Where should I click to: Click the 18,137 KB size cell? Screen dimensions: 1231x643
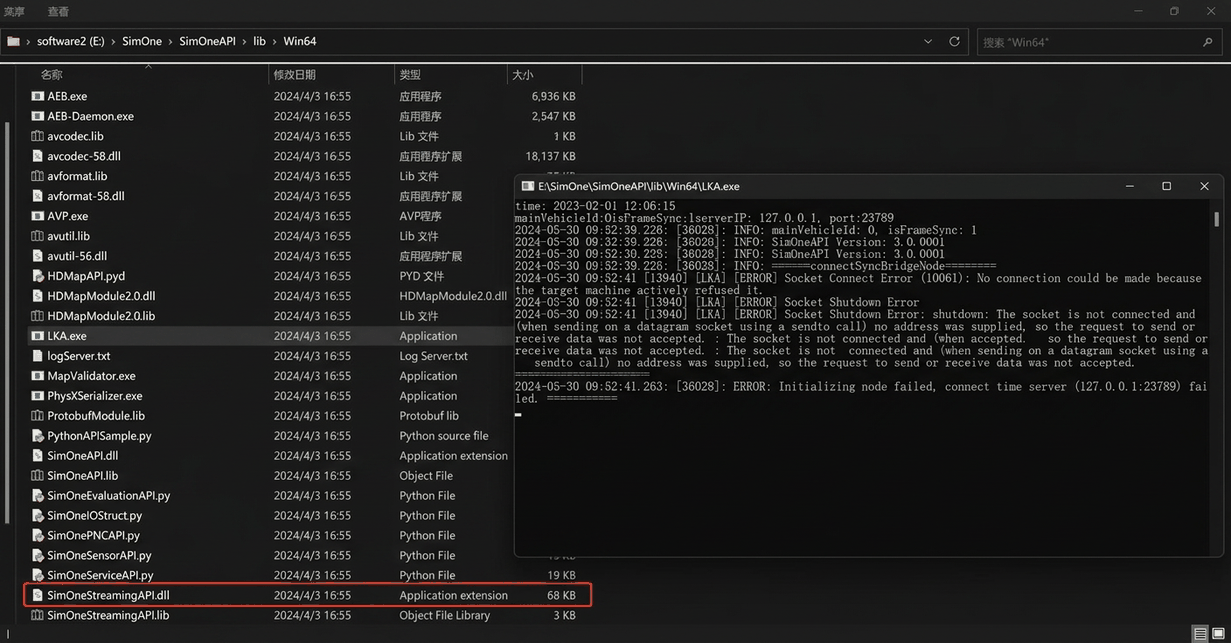click(x=550, y=156)
